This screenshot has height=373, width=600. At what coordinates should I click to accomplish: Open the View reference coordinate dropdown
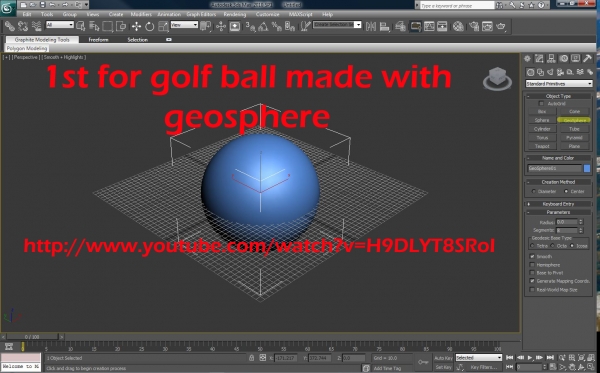184,25
